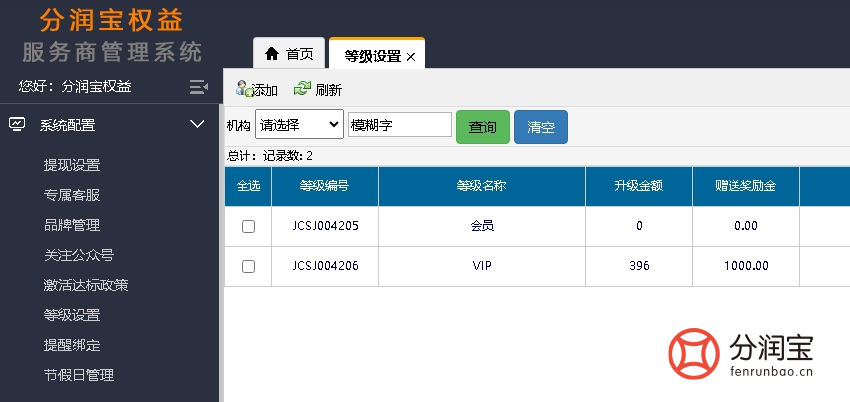The height and width of the screenshot is (402, 850).
Task: Click the blue 清空 button
Action: pyautogui.click(x=541, y=127)
